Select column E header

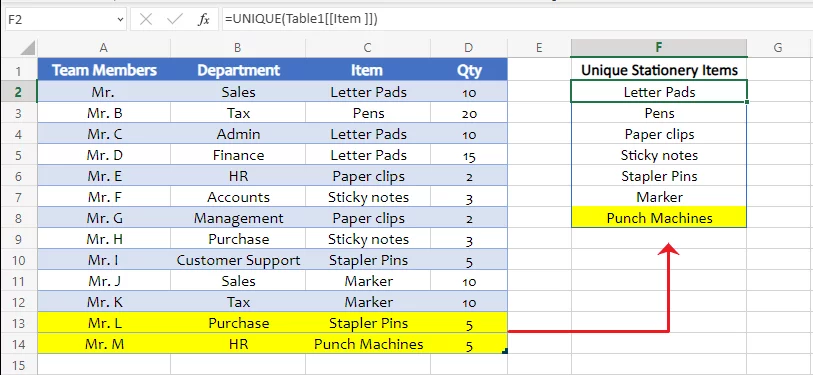539,48
